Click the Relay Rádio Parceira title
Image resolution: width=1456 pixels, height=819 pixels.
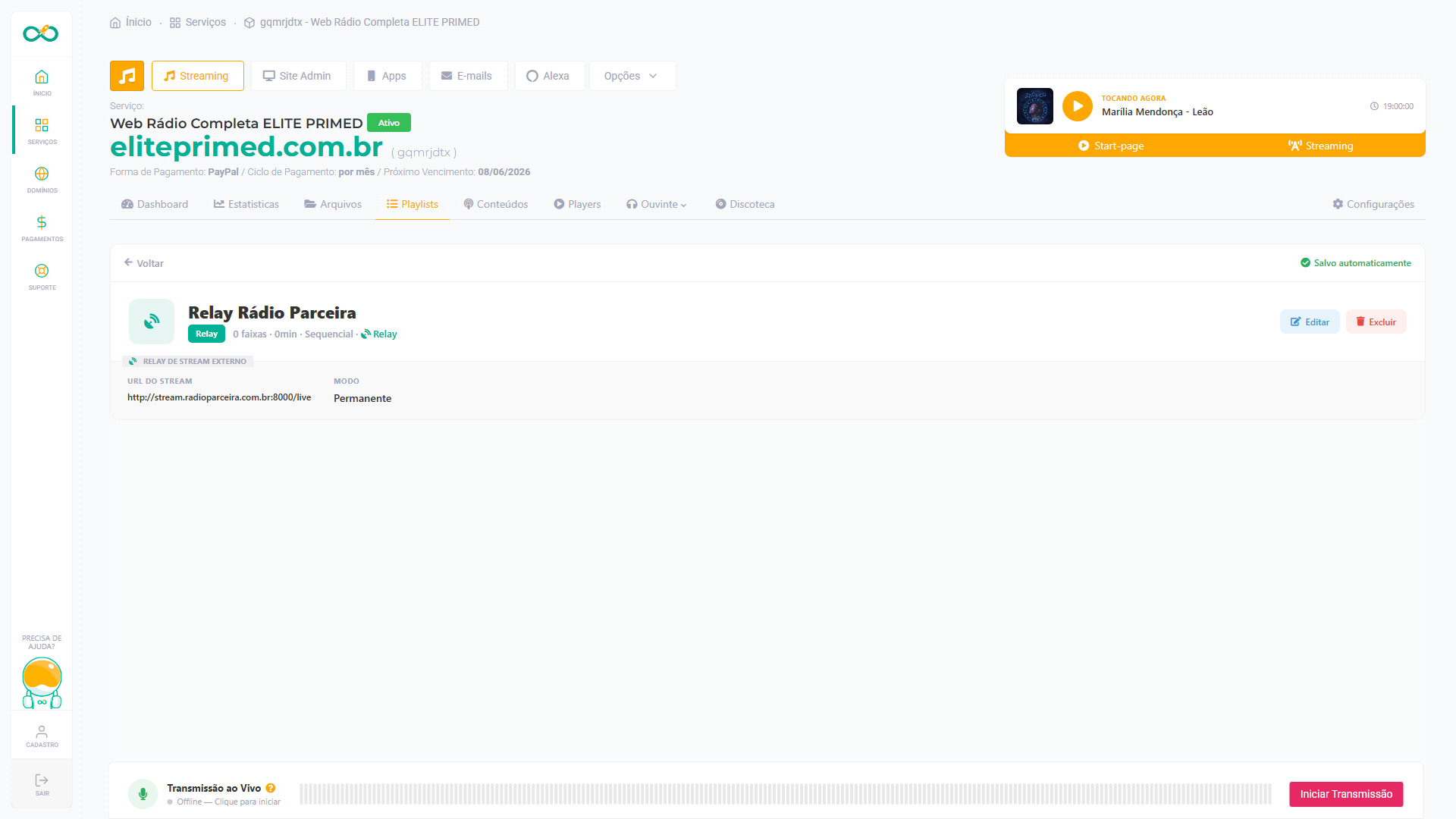[x=272, y=312]
